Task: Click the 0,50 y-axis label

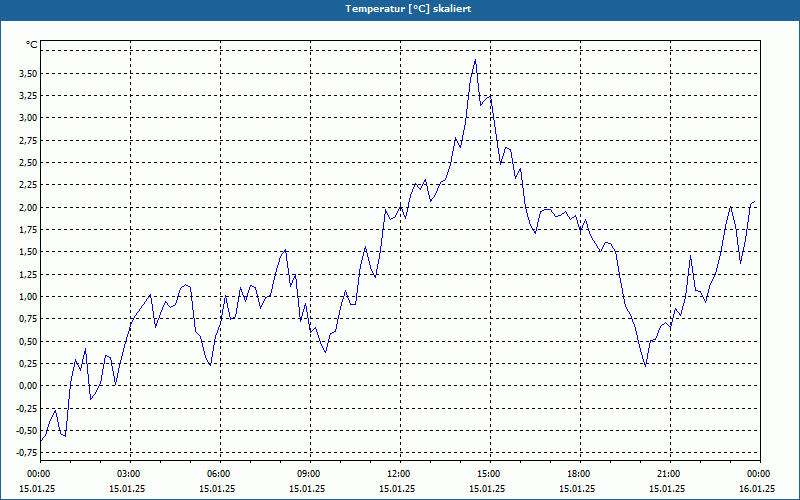Action: pos(28,341)
